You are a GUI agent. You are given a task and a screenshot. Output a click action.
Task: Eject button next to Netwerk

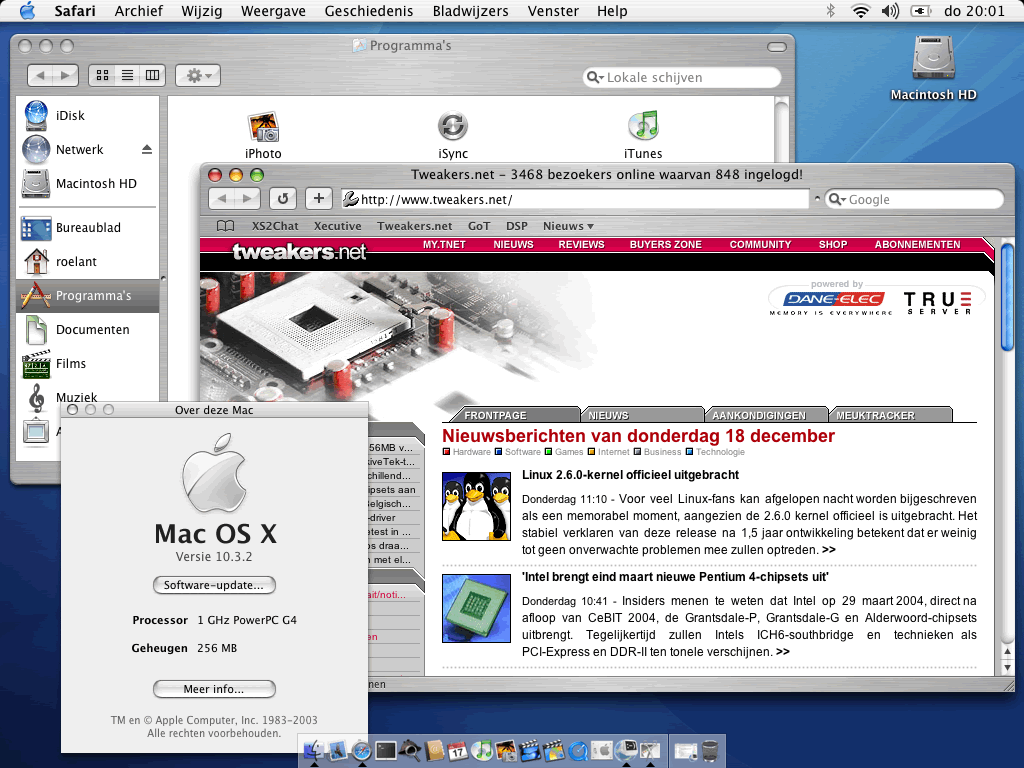147,150
